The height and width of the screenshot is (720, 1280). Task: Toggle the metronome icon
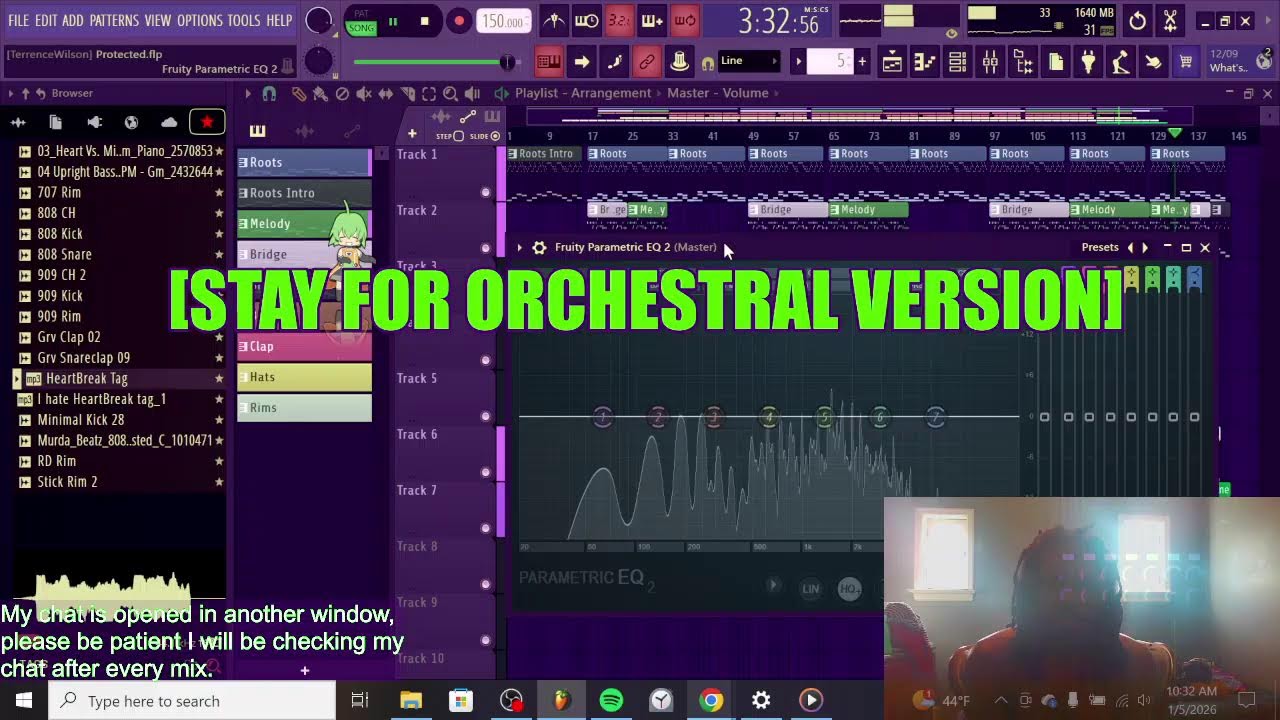[554, 20]
